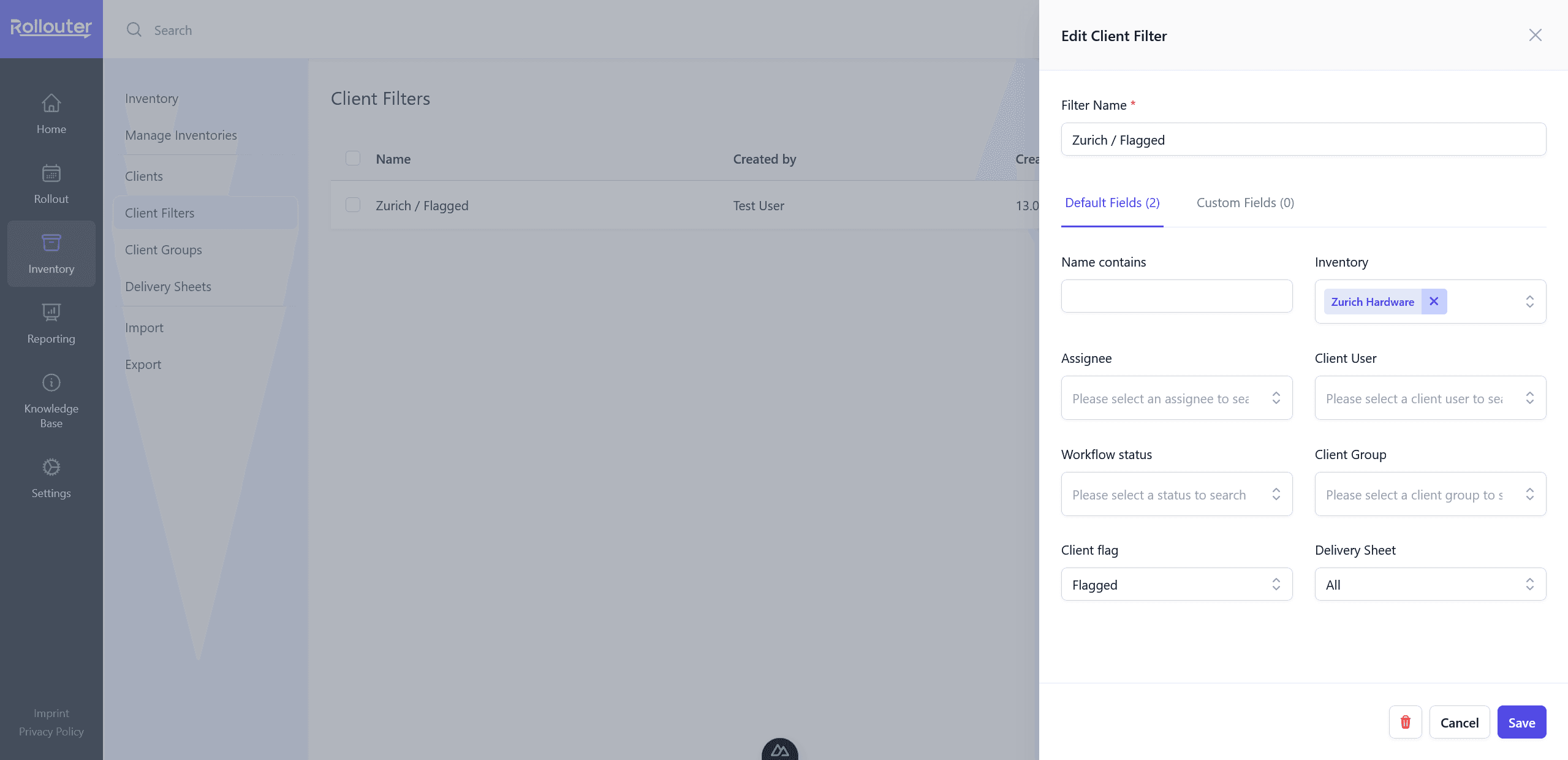
Task: Click the top Search field
Action: point(173,30)
